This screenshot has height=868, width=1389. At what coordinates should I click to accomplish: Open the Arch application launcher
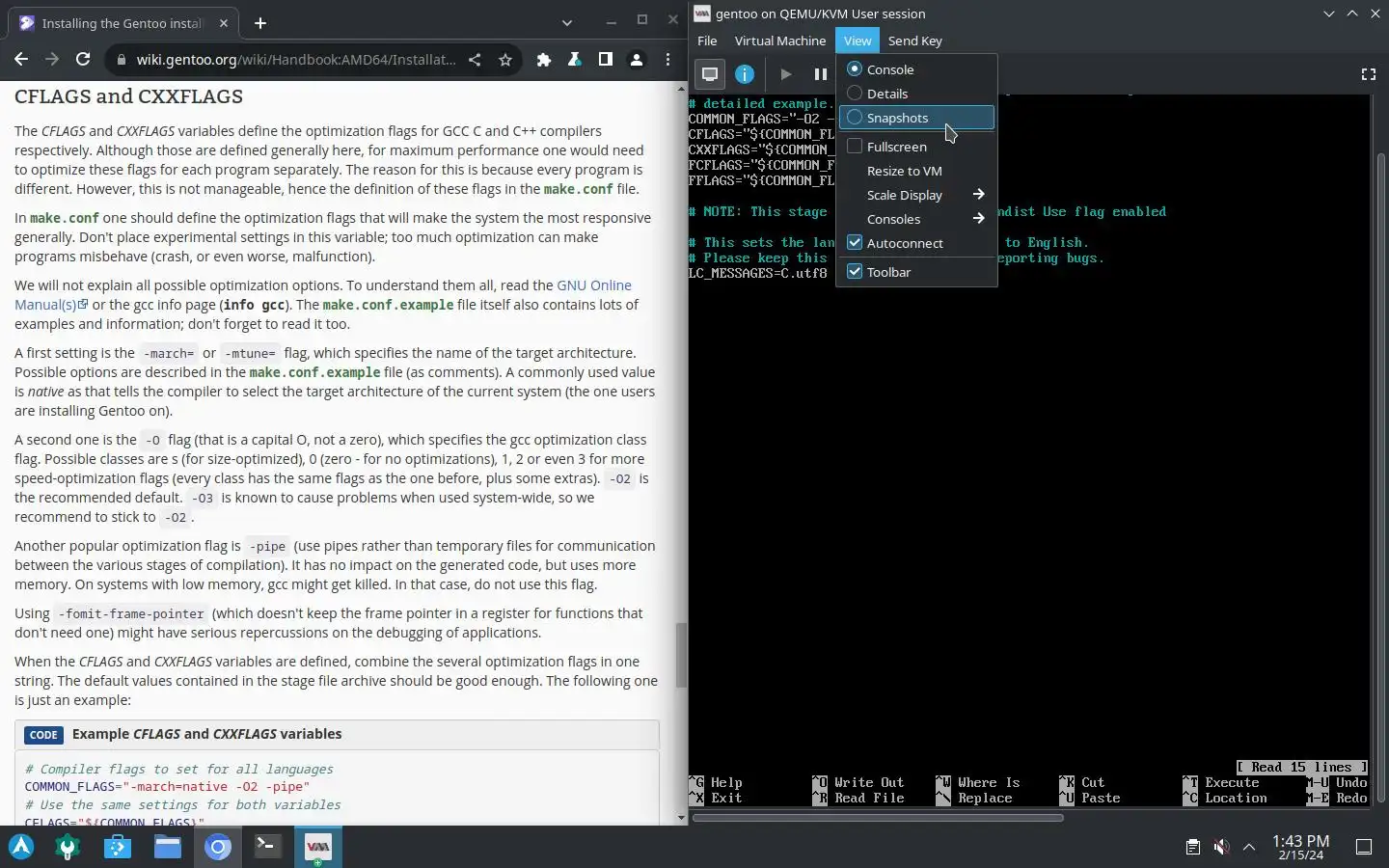tap(21, 847)
